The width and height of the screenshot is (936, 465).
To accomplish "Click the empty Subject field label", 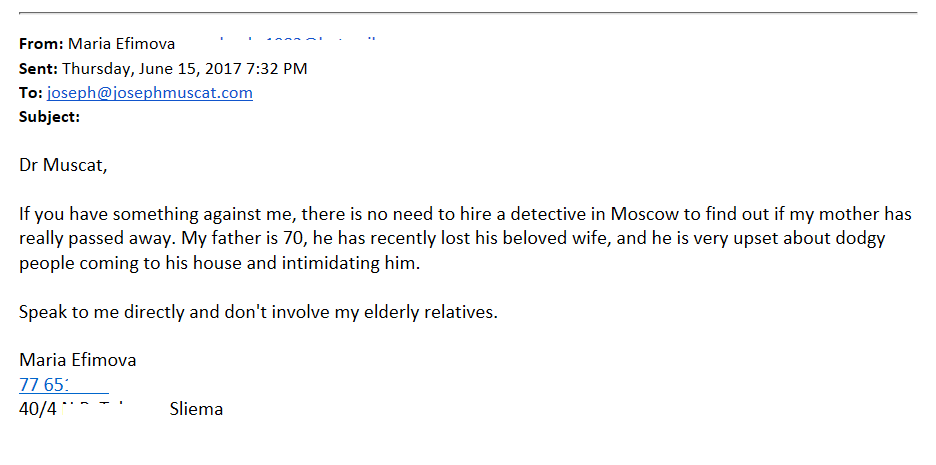I will click(x=50, y=117).
